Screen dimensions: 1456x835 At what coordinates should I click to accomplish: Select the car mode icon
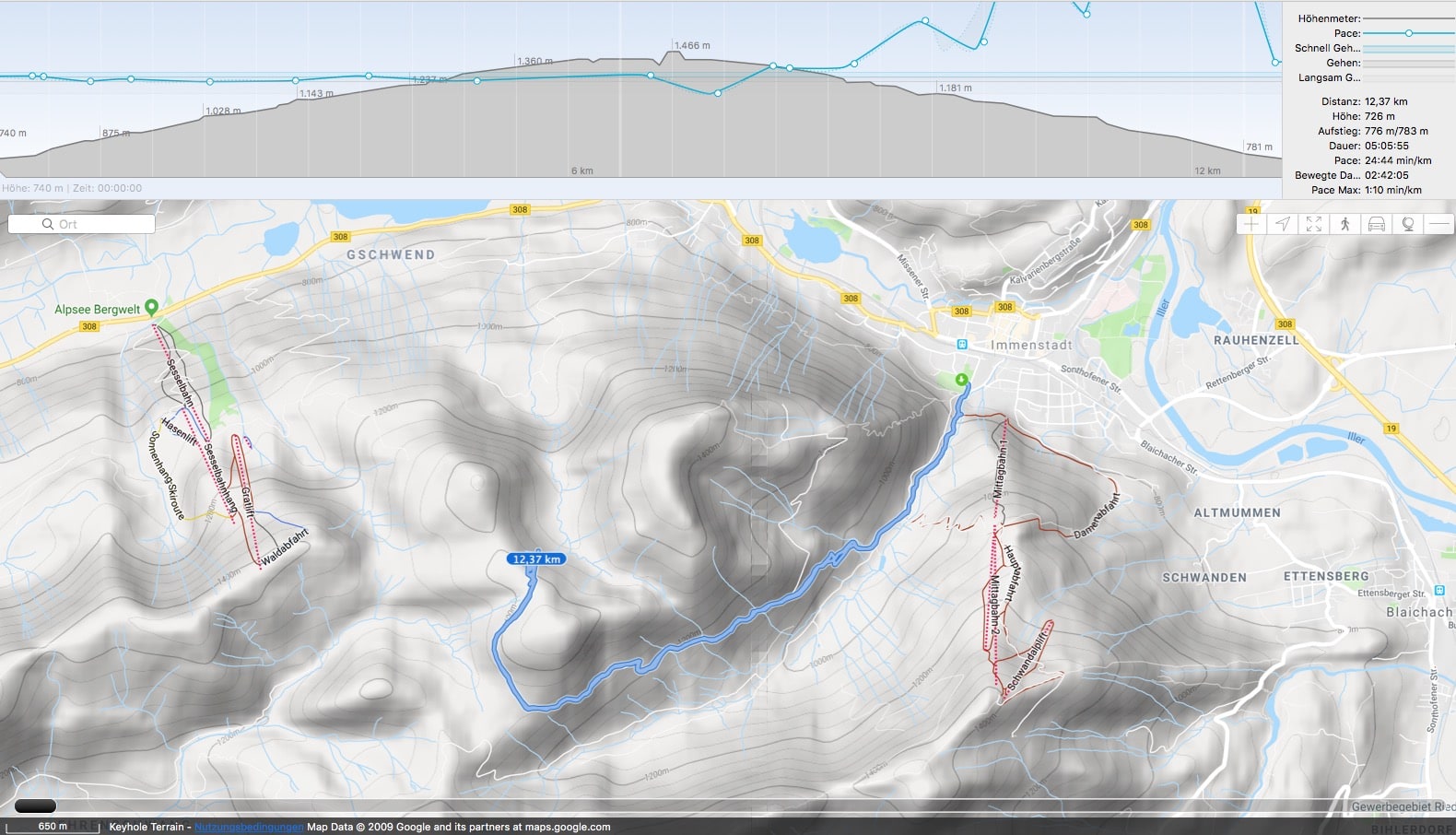pos(1377,224)
